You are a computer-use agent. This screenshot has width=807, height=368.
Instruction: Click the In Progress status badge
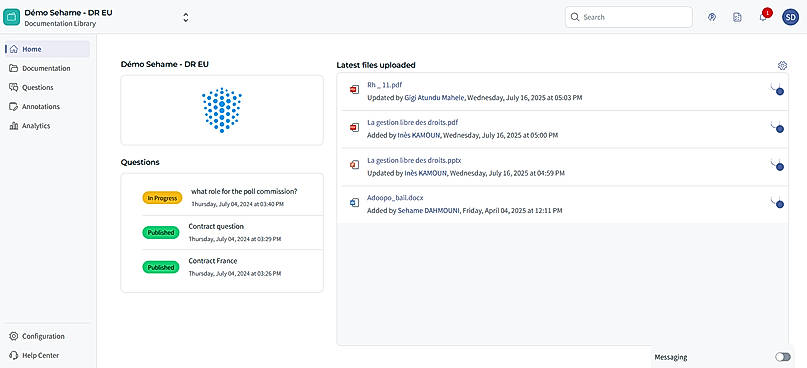click(162, 198)
